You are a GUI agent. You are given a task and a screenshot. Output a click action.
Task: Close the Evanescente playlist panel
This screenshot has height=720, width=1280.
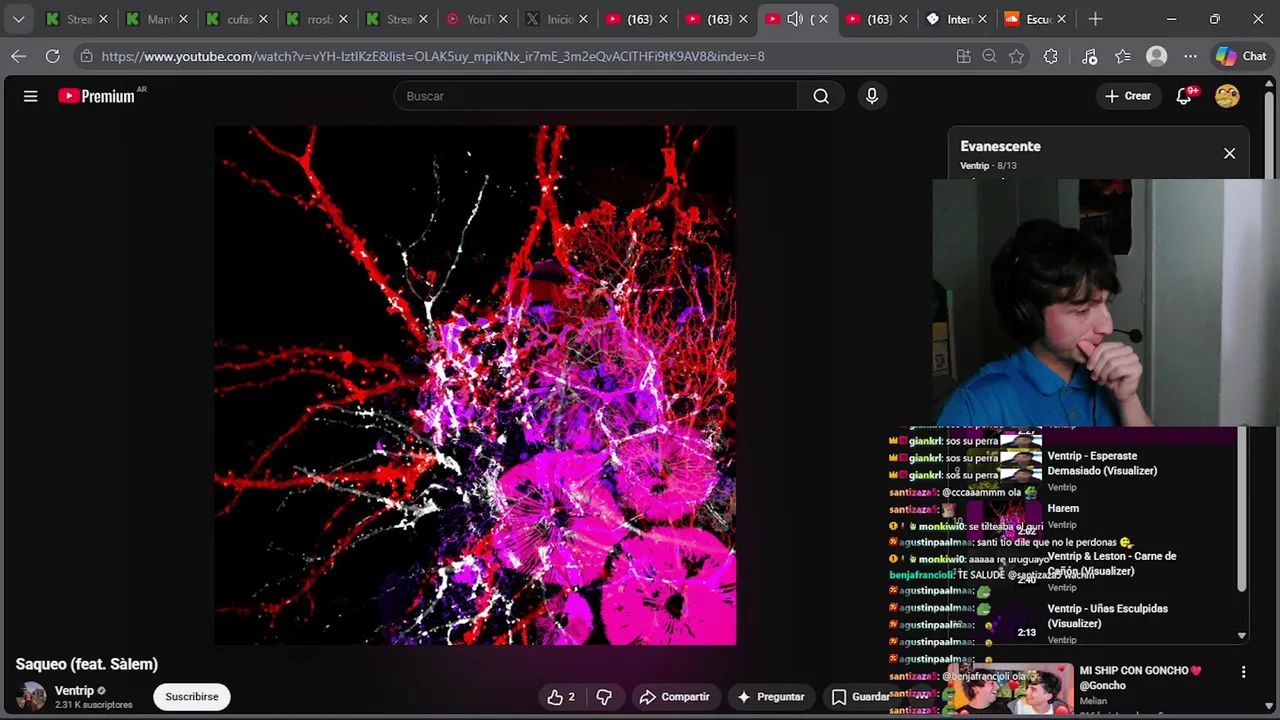click(x=1229, y=153)
